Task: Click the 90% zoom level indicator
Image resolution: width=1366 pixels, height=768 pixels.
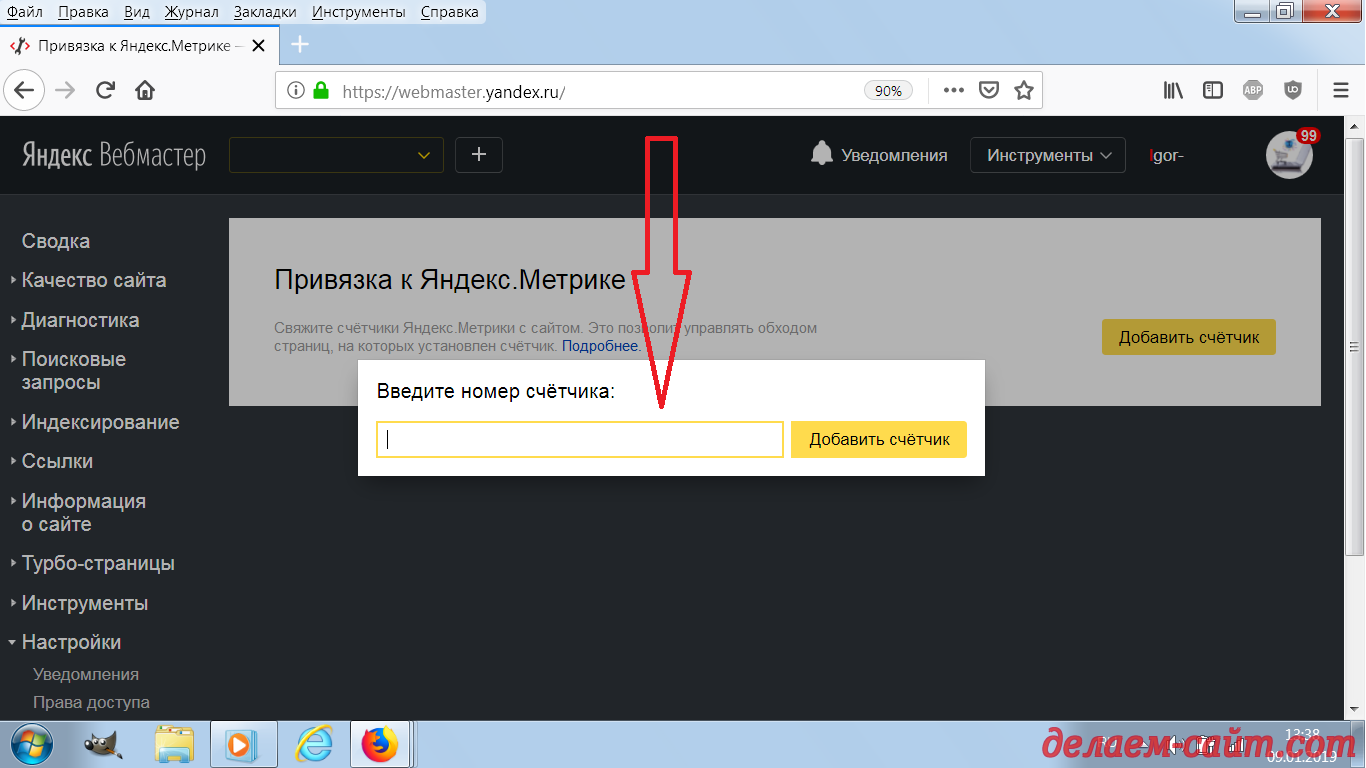Action: point(889,90)
